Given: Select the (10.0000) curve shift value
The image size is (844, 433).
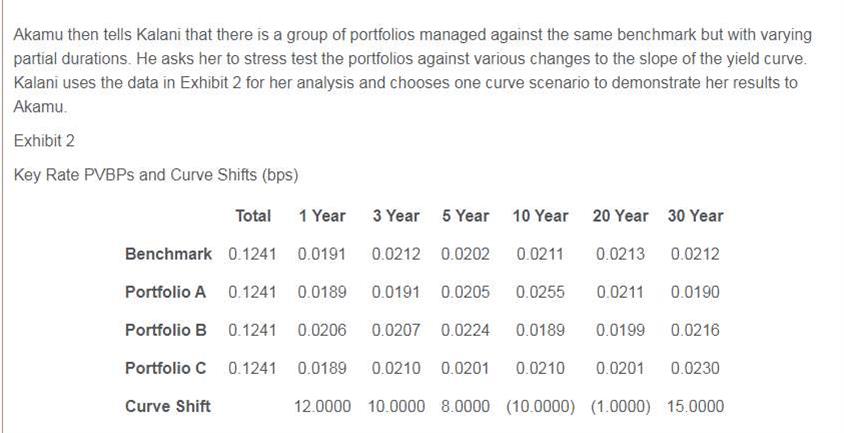Looking at the screenshot, I should coord(540,406).
